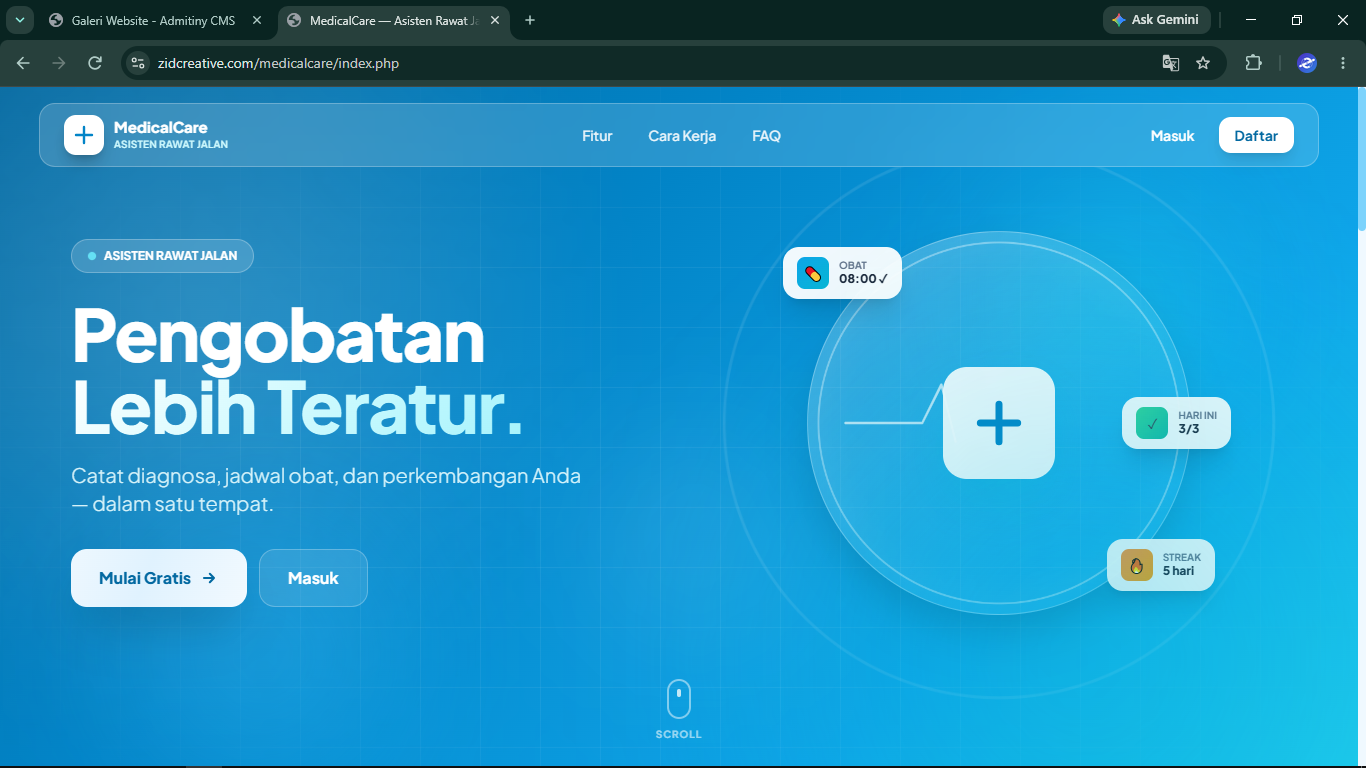
Task: Select the MedicalCare — Asisten Rawat Jalan tab
Action: pyautogui.click(x=394, y=20)
